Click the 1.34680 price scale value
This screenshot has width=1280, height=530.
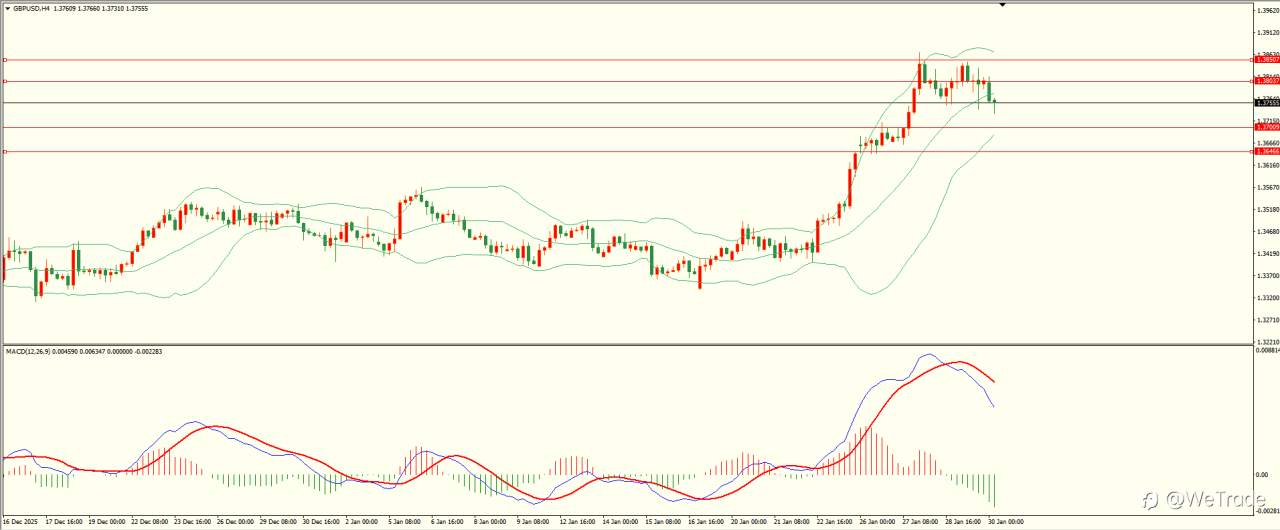[1269, 231]
